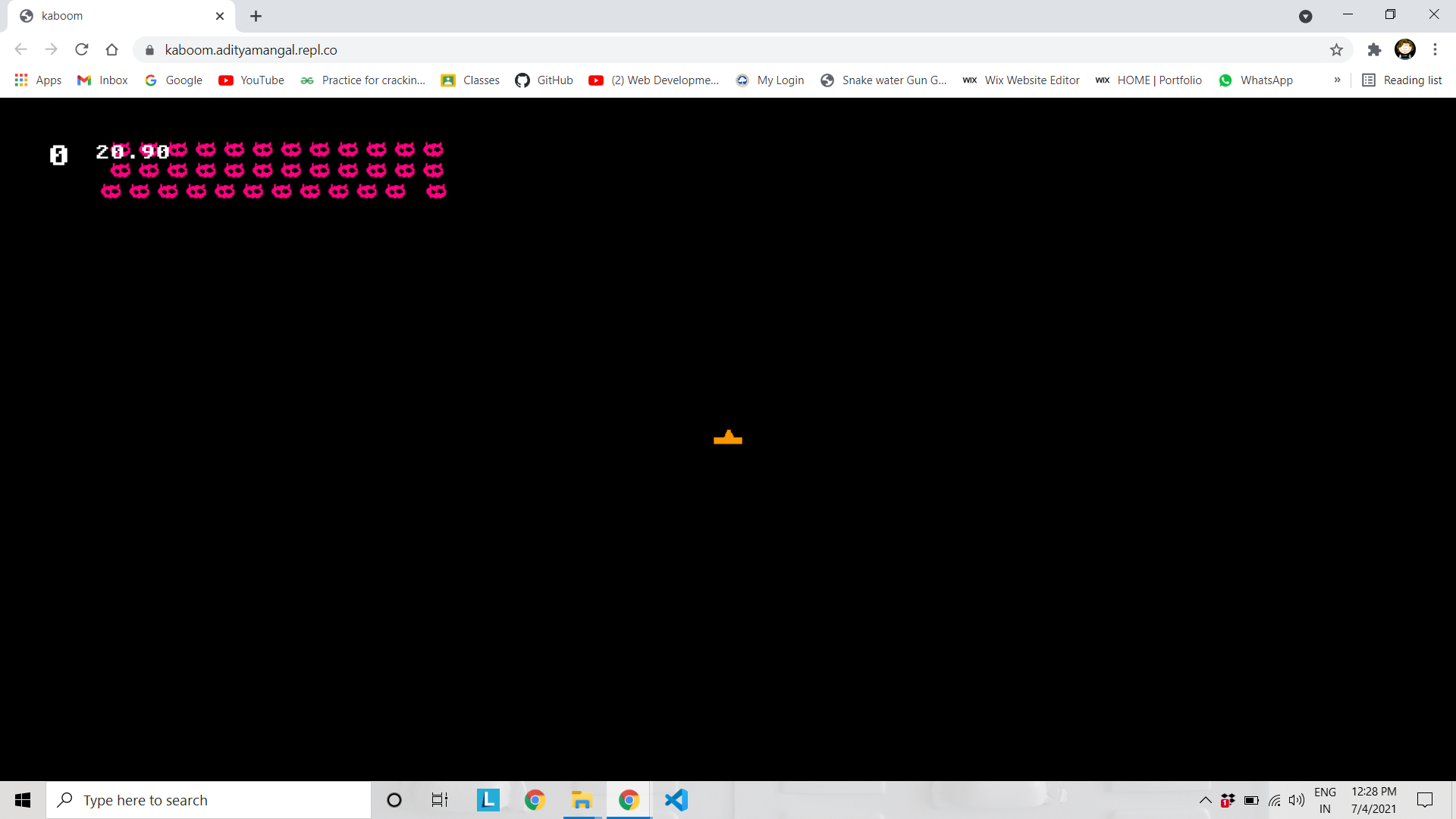Reload the current page
Viewport: 1456px width, 819px height.
81,49
